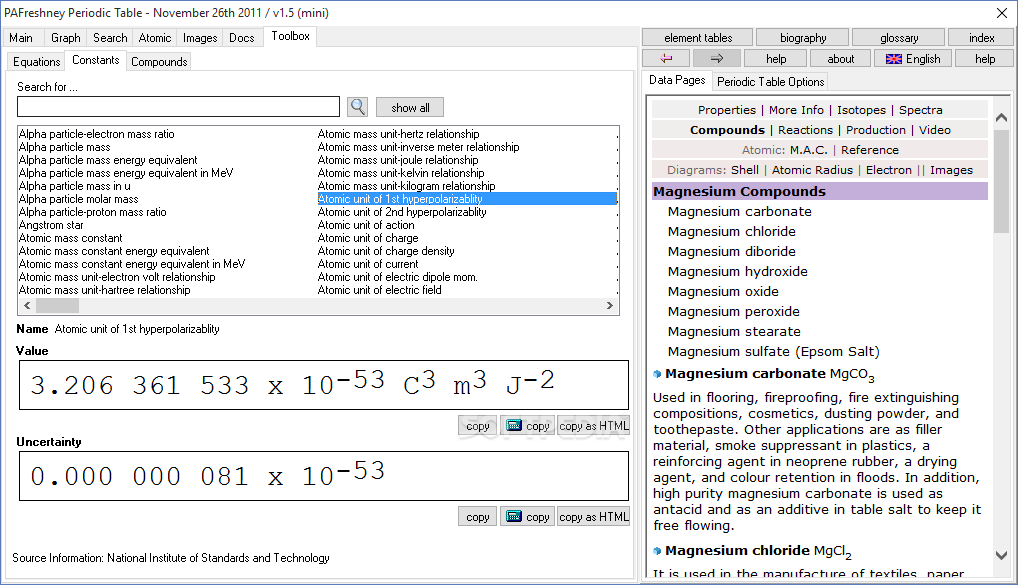This screenshot has height=585, width=1018.
Task: Select Atomic unit of 2nd hyperpolarizablity
Action: coord(402,212)
